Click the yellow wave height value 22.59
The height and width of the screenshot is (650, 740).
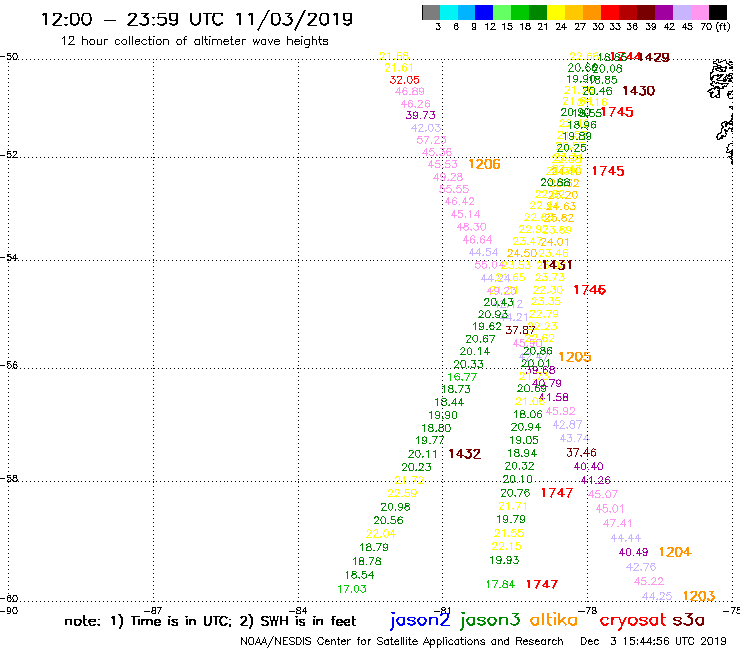tap(402, 493)
